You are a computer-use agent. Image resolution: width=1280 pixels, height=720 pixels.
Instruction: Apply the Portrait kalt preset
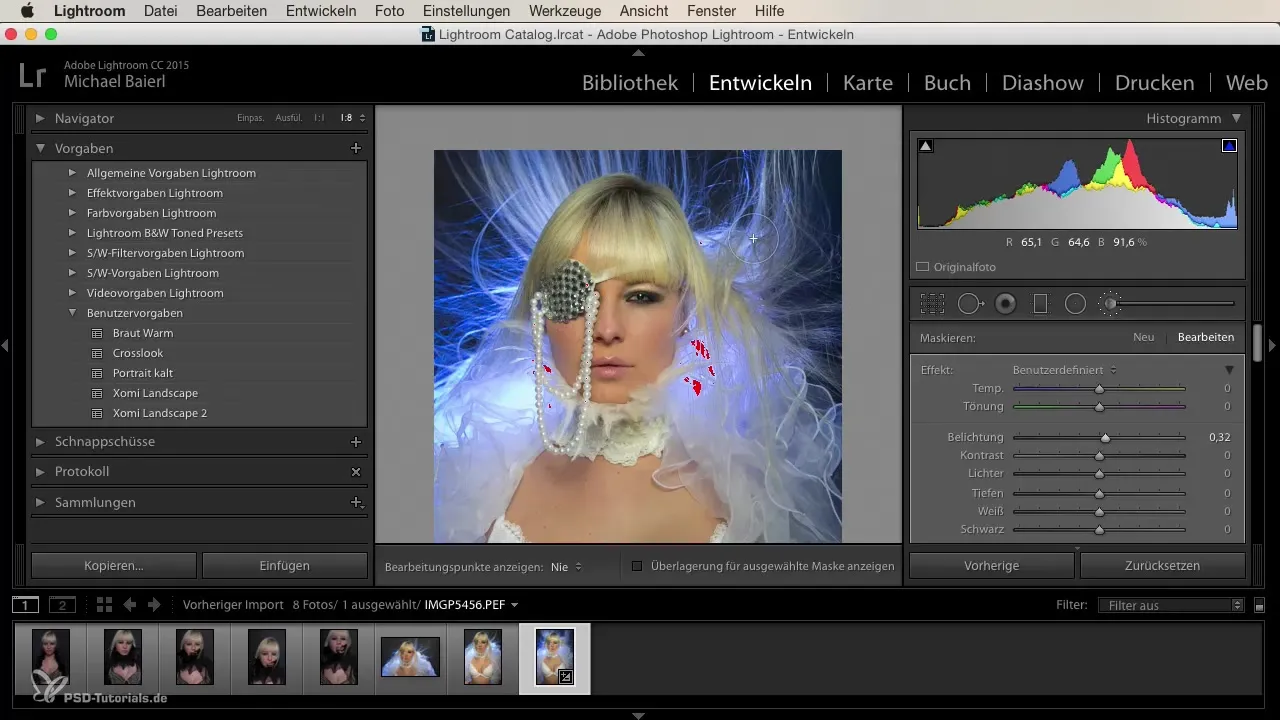143,373
